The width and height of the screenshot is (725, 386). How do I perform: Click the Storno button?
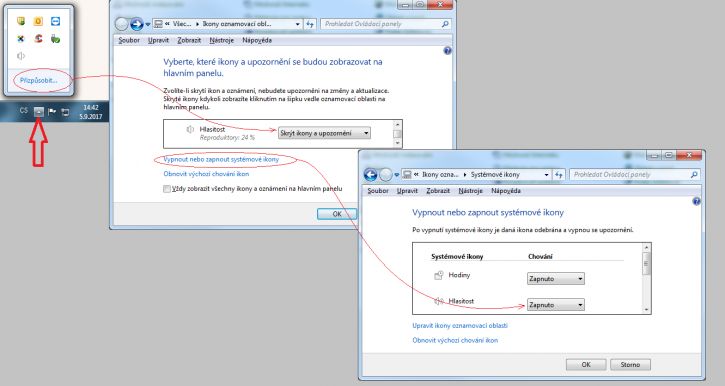click(x=630, y=365)
